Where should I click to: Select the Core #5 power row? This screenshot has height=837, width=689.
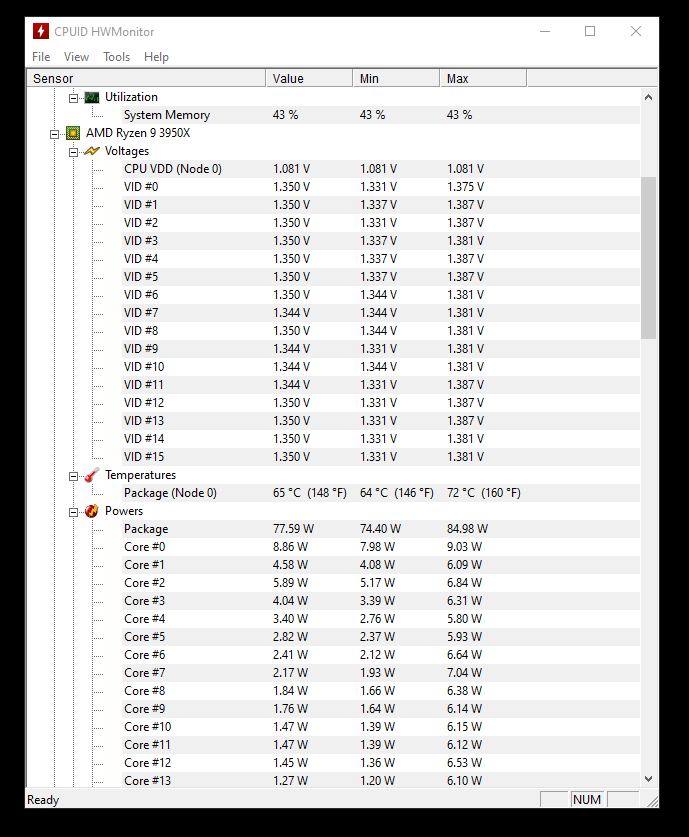[381, 637]
